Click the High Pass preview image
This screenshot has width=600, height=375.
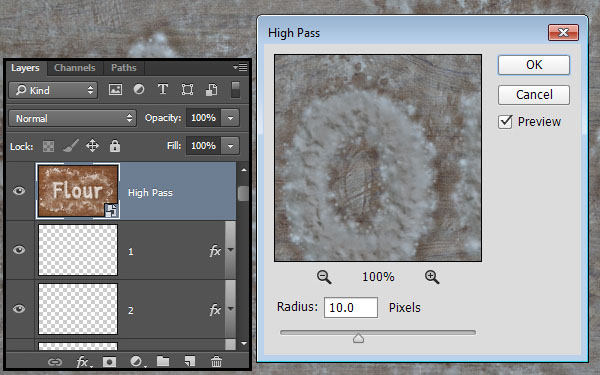378,158
